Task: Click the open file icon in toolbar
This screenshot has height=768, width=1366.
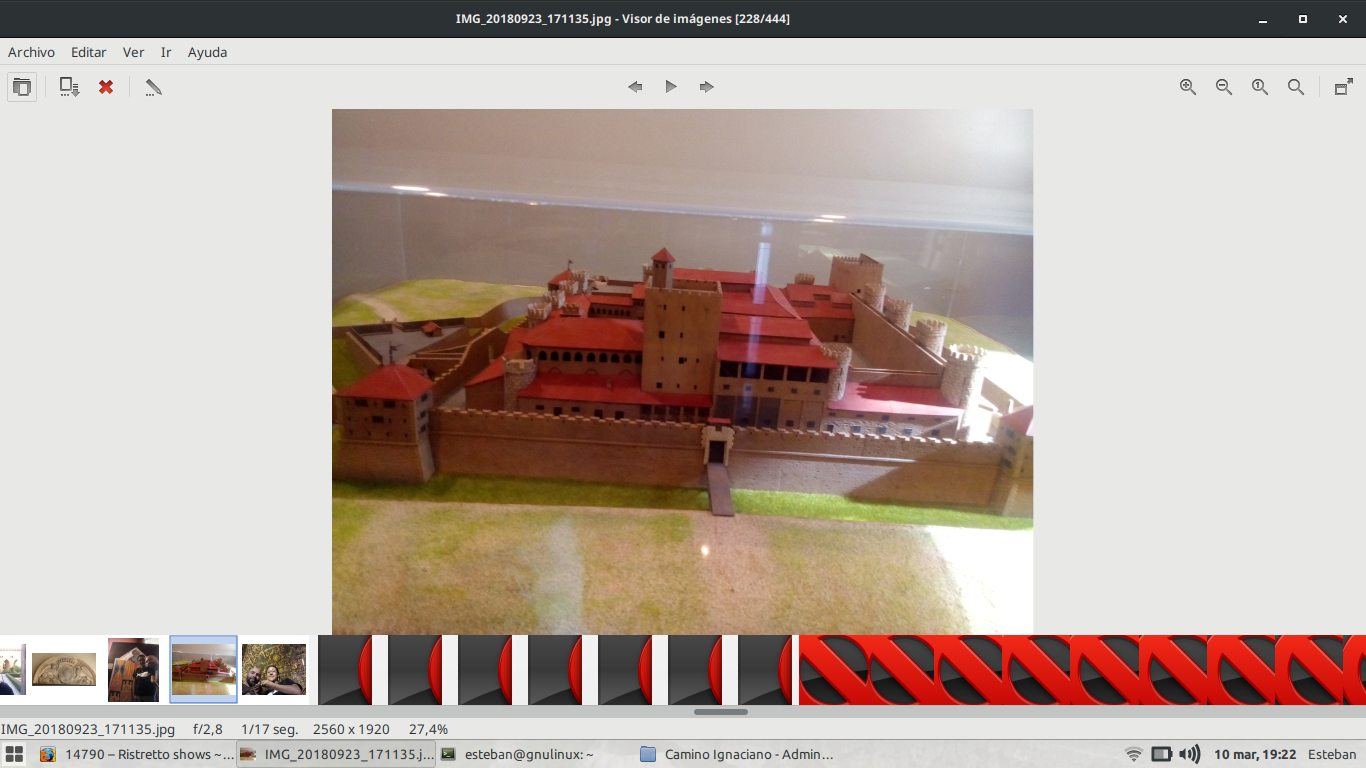Action: click(21, 87)
